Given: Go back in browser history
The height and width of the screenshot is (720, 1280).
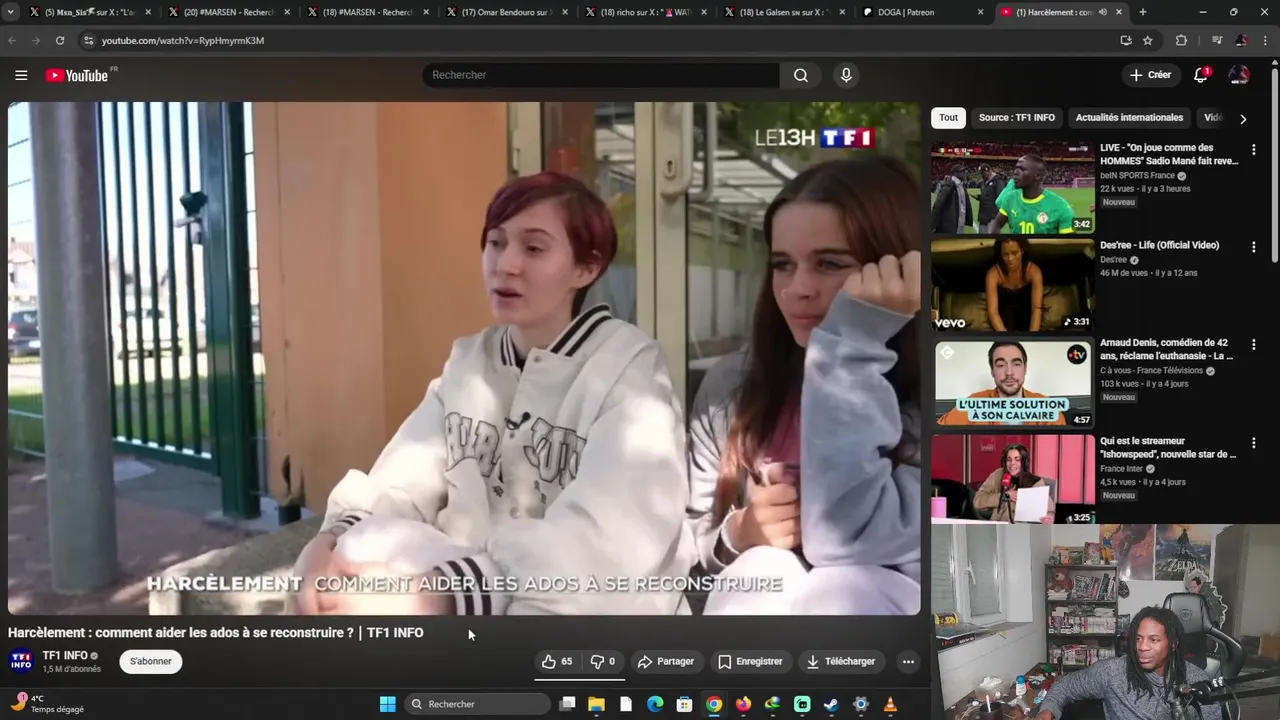Looking at the screenshot, I should point(12,40).
